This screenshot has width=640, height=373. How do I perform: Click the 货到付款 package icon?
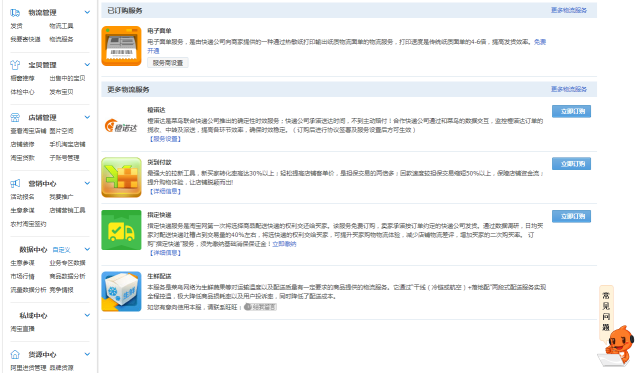click(121, 177)
